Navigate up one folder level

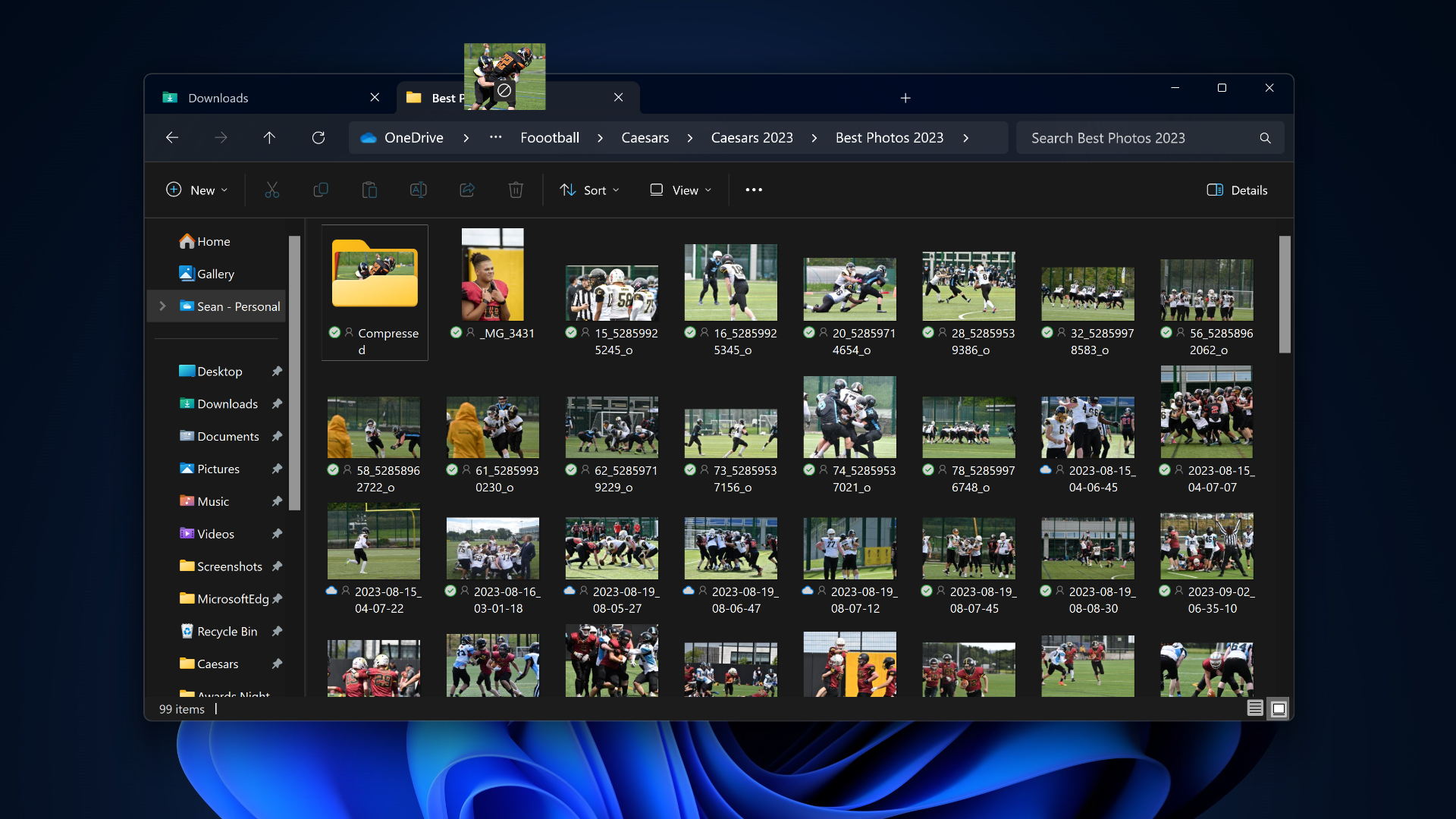coord(269,137)
